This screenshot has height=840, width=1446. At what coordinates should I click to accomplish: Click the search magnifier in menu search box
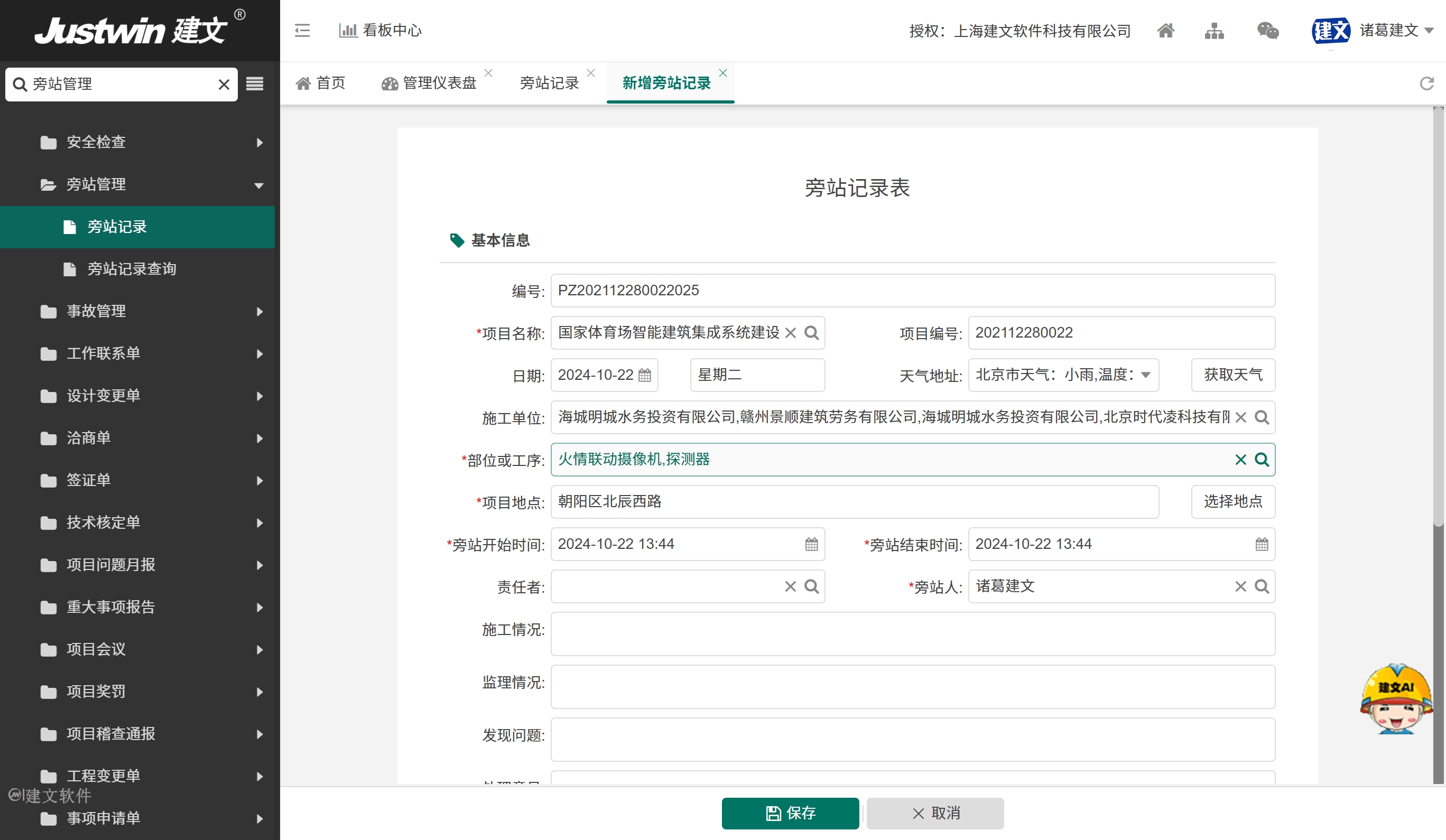(x=20, y=85)
